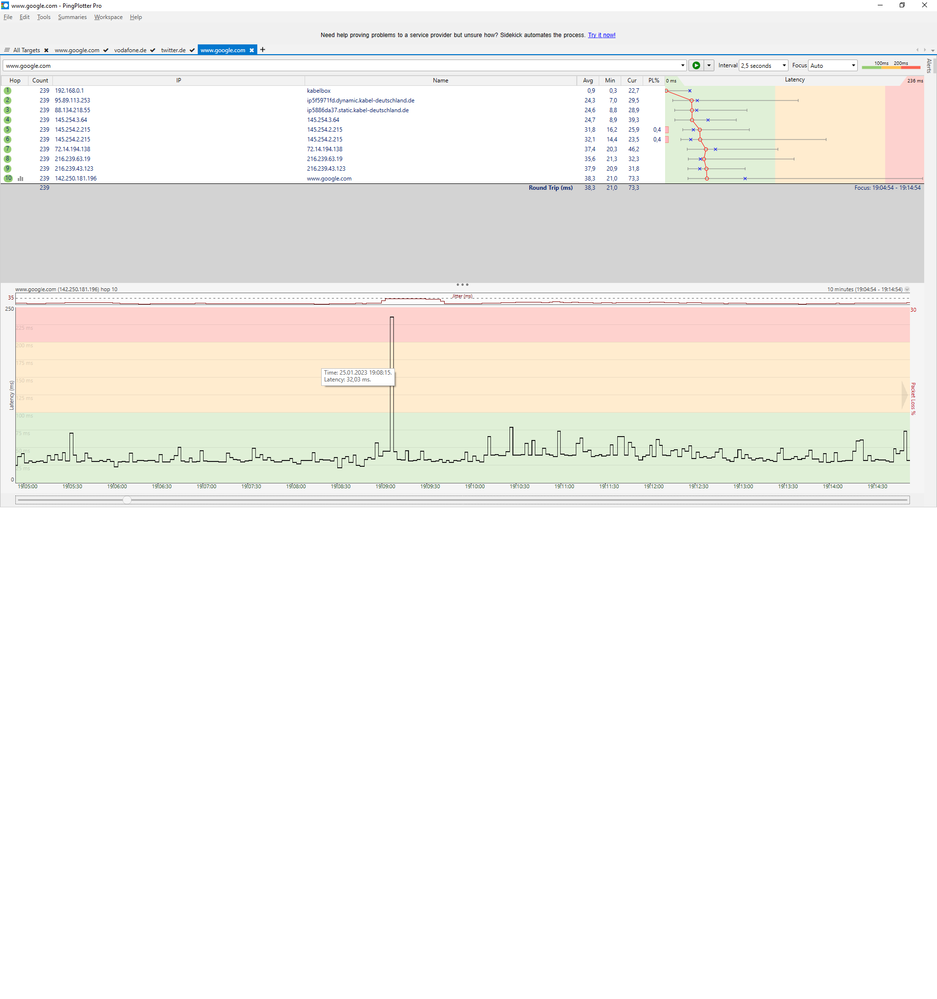Follow the 'Try it now!' Sidekick link
Screen dimensions: 937x999
coord(601,35)
